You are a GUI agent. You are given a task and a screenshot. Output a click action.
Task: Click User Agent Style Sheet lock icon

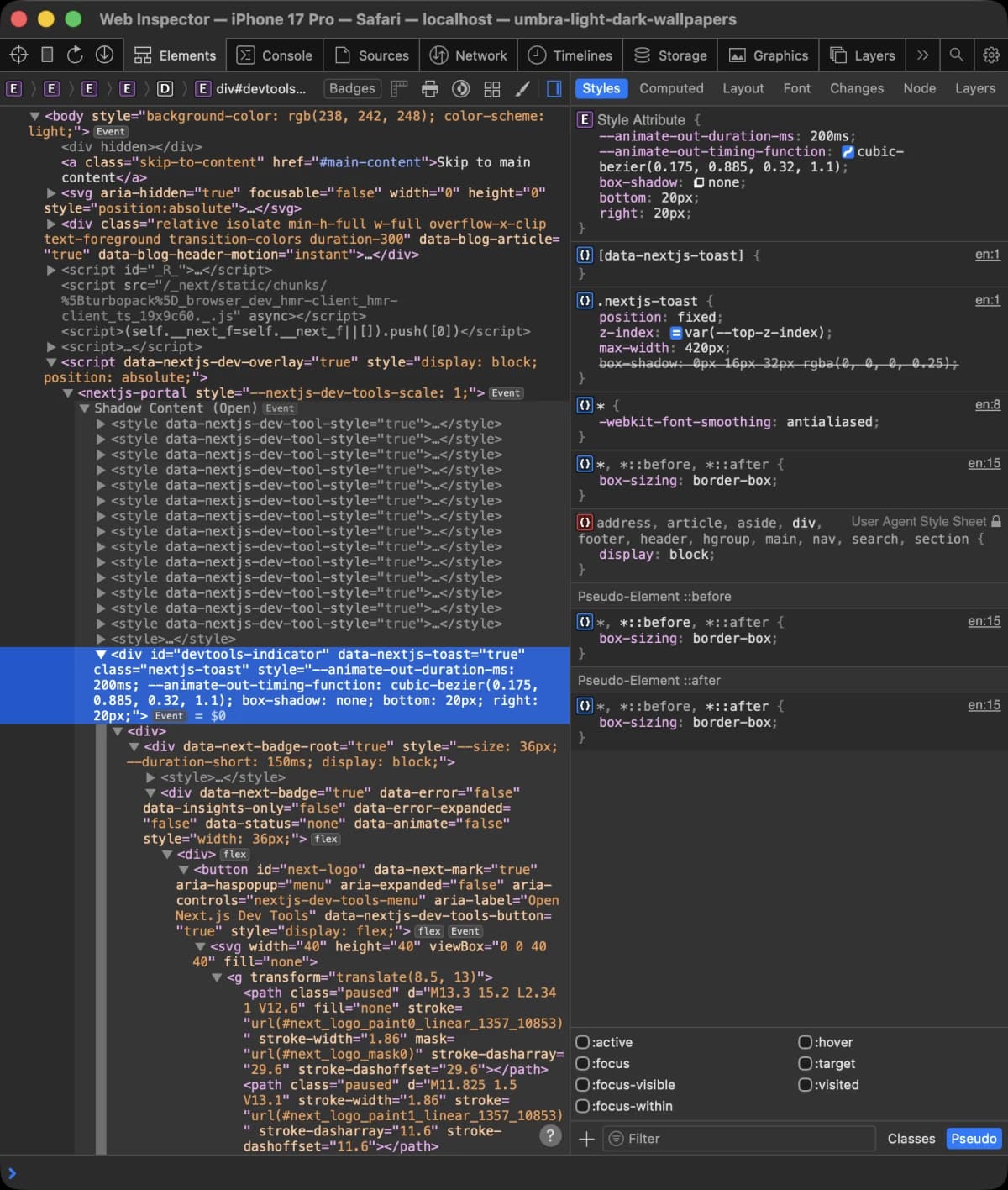coord(996,521)
